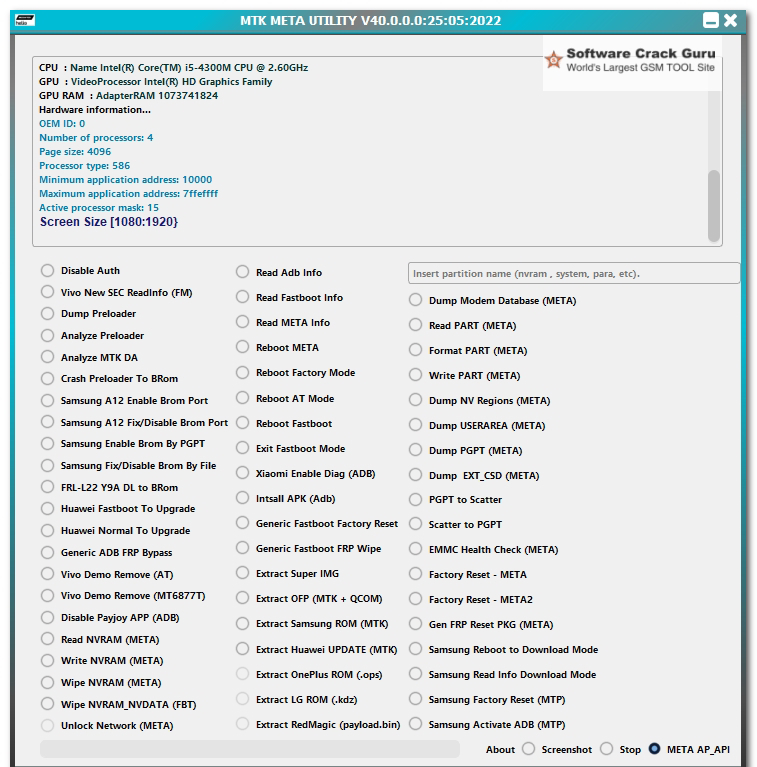Select Scatter to PGPT option
Screen dimensions: 757x767
pyautogui.click(x=416, y=524)
